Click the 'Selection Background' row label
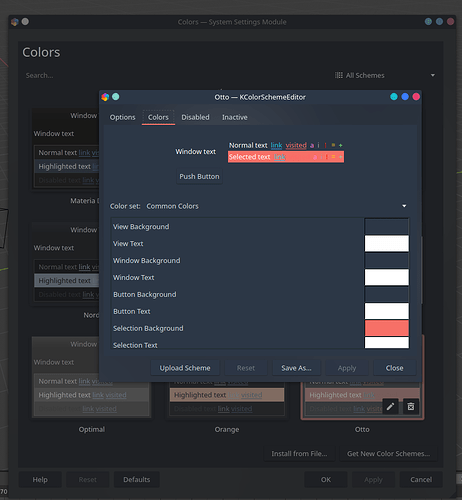The height and width of the screenshot is (500, 462). tap(148, 328)
